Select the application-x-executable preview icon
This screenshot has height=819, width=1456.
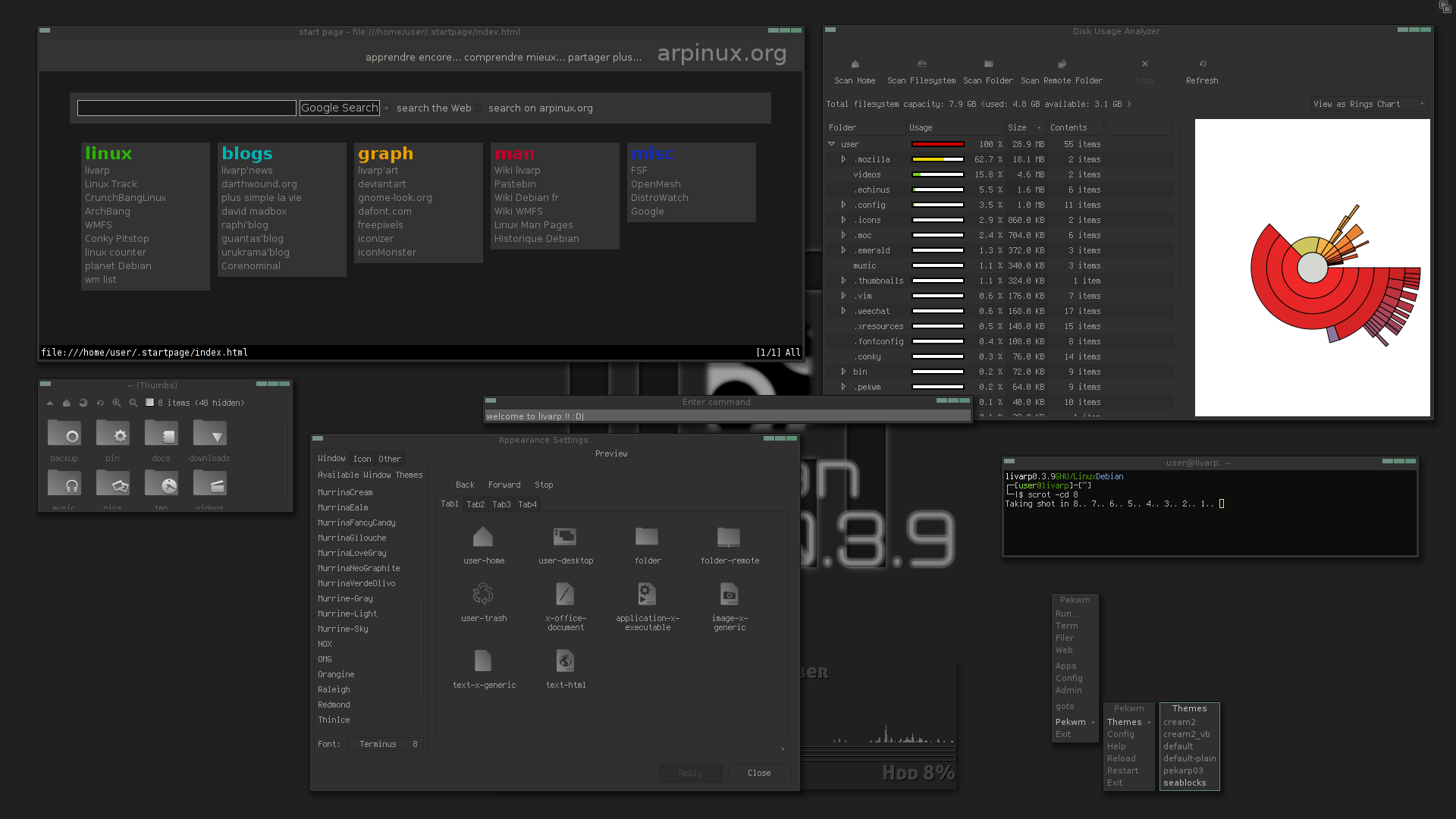coord(647,594)
